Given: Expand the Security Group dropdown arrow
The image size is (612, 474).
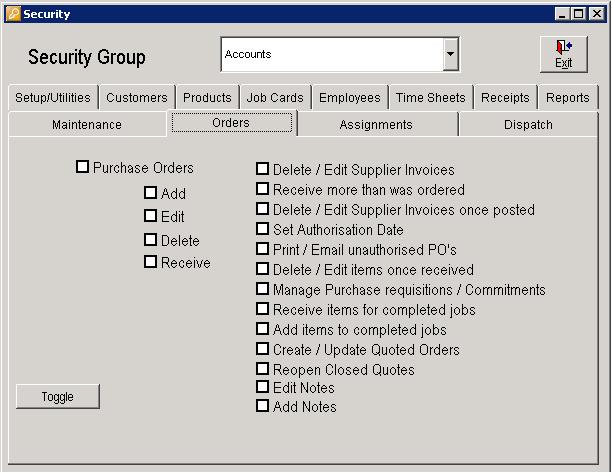Looking at the screenshot, I should 451,55.
